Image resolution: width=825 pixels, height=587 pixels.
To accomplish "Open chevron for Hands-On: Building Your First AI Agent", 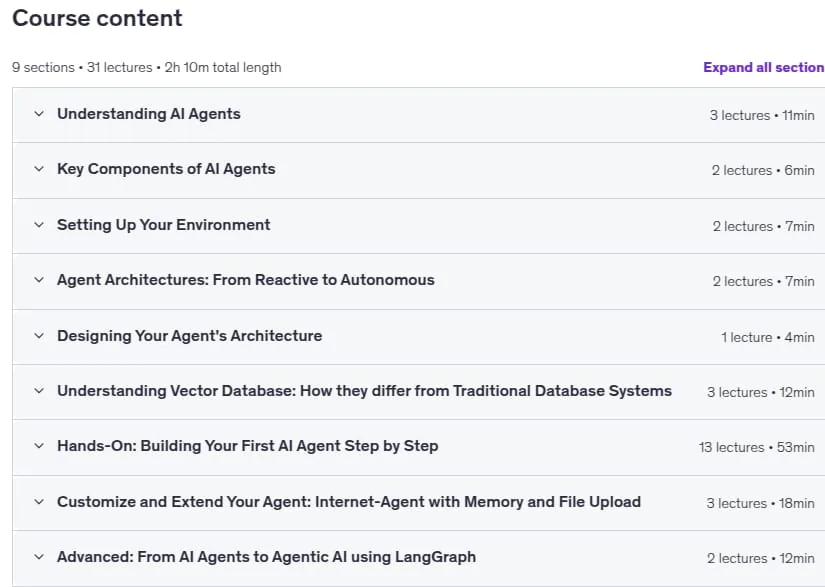I will (x=39, y=446).
